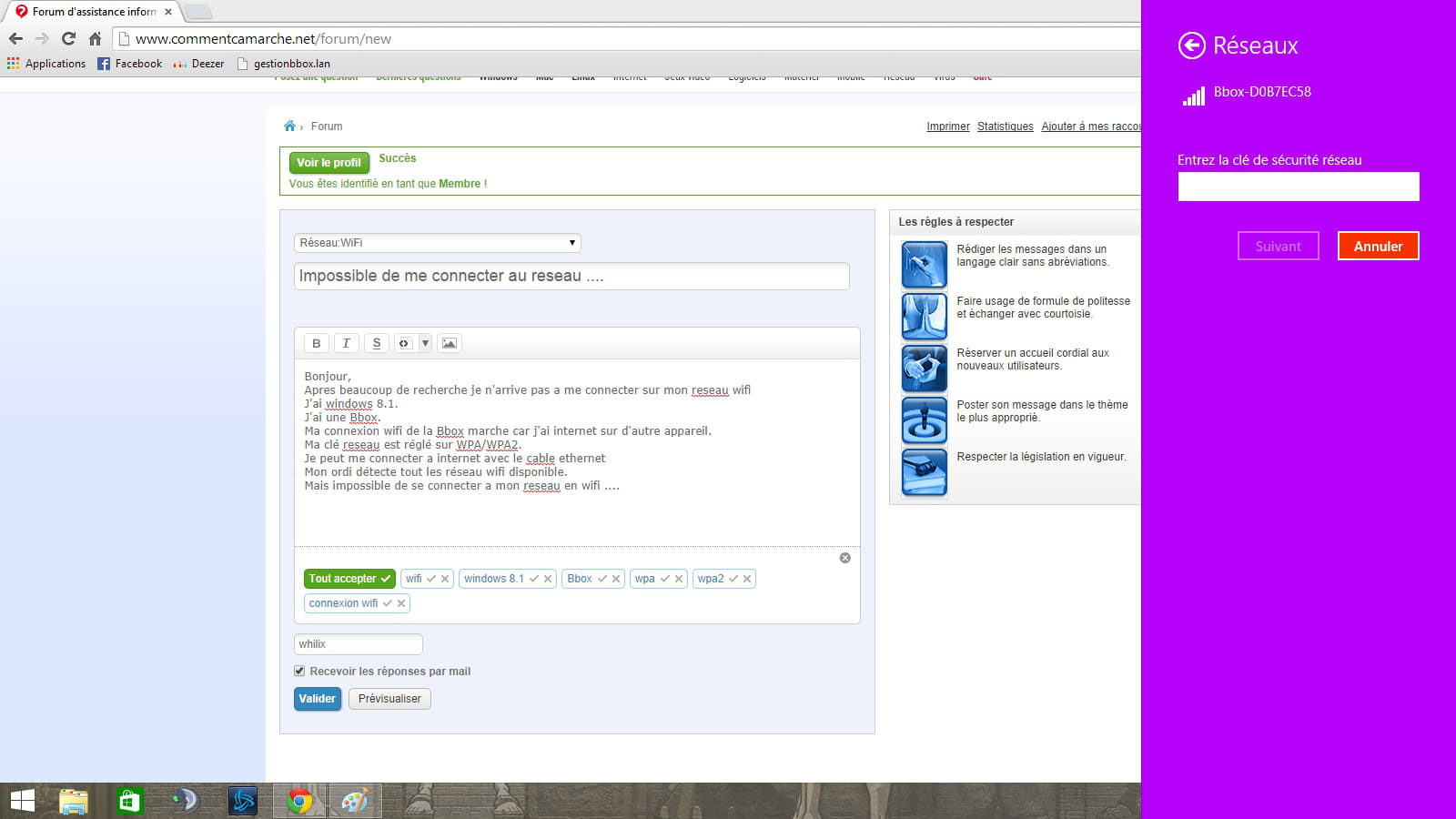The height and width of the screenshot is (819, 1456).
Task: Click the address bar URL
Action: point(263,39)
